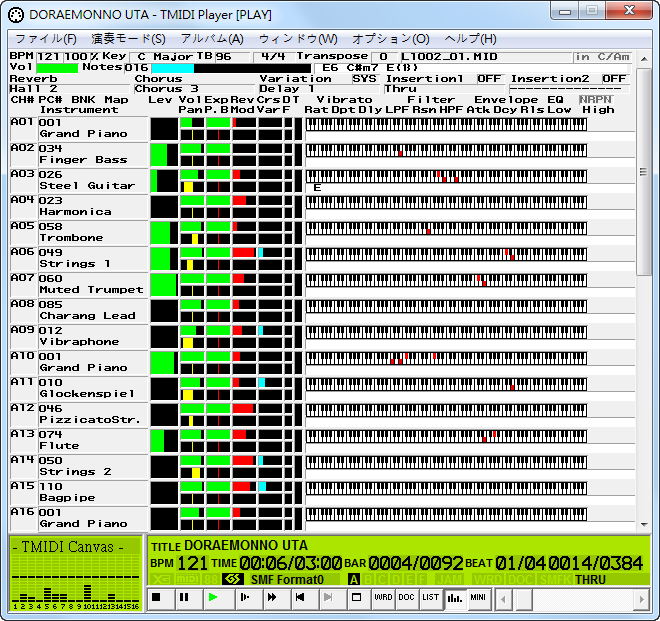Toggle the level meter bars icon
This screenshot has width=660, height=621.
[x=455, y=597]
